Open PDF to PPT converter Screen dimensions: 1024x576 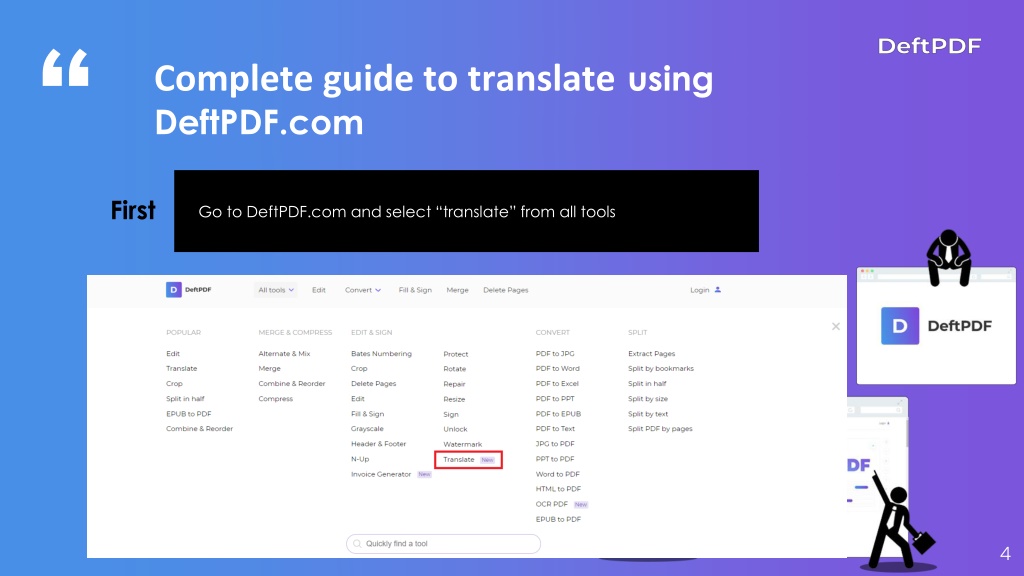555,398
